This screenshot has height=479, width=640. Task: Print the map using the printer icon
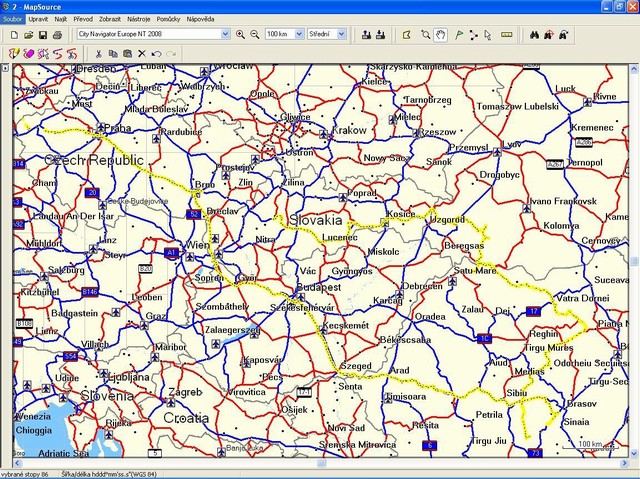point(57,35)
